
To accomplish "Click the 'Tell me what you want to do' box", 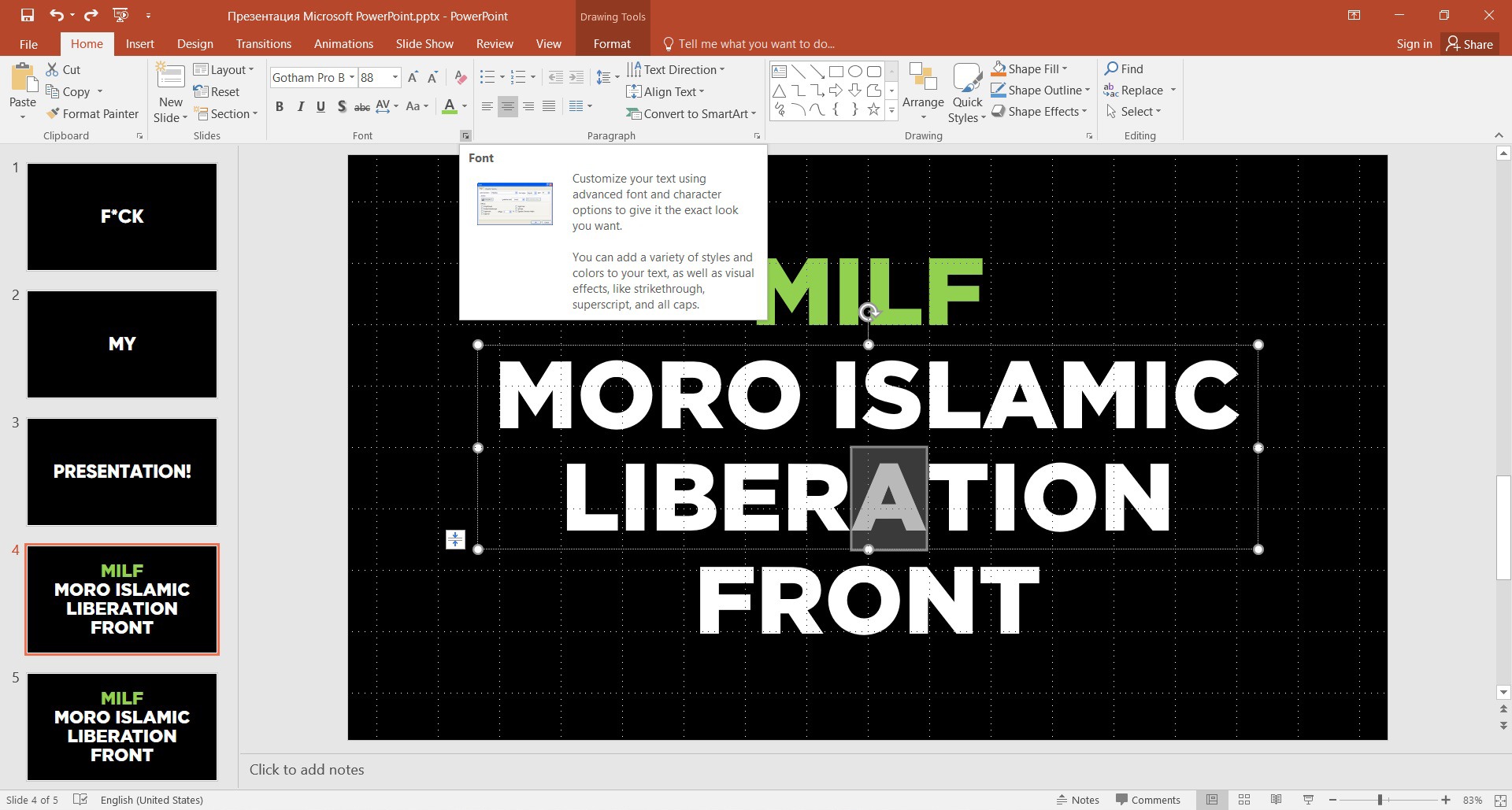I will point(749,44).
